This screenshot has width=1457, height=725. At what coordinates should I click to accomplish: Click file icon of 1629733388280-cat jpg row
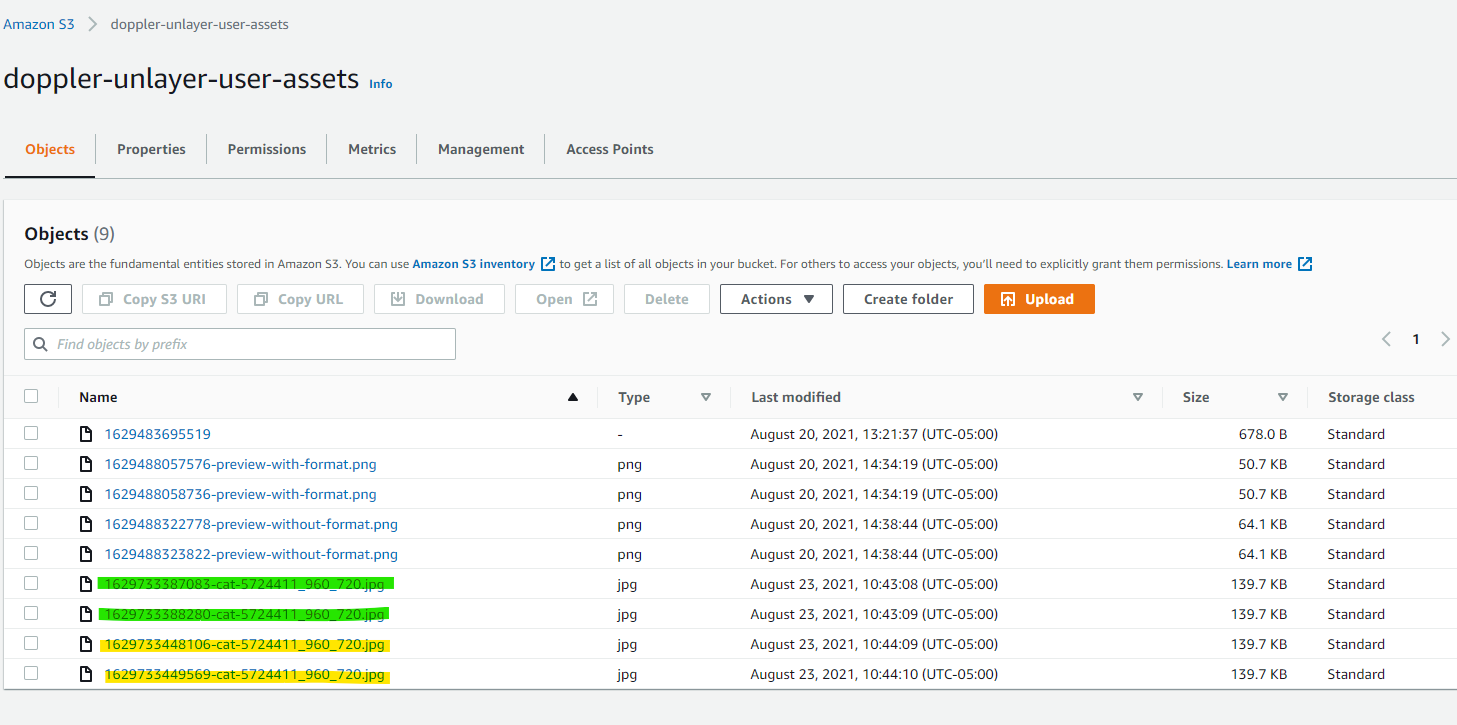86,614
